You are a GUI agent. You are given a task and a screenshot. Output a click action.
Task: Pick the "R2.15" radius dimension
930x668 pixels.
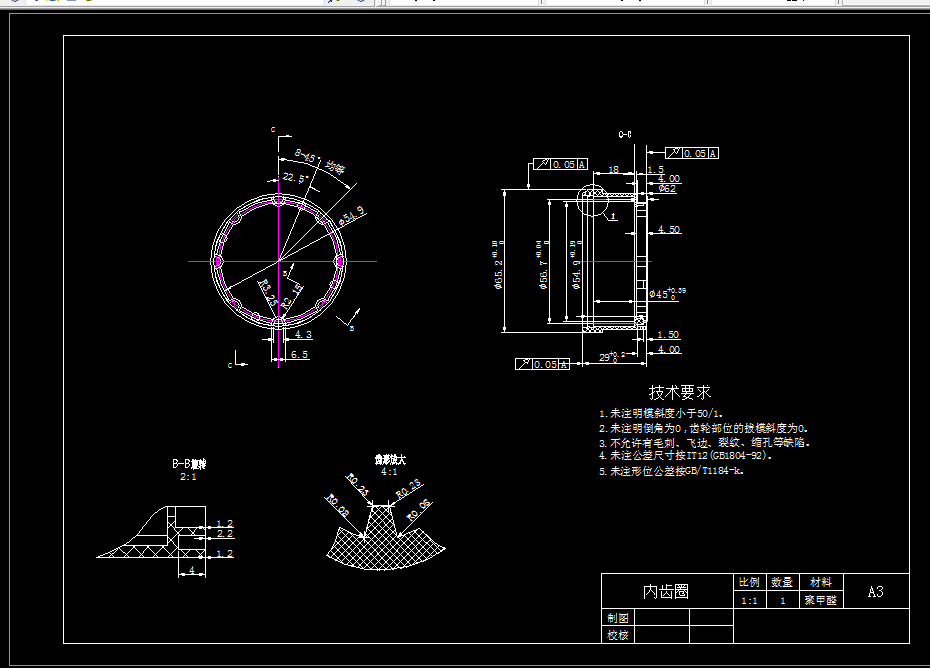coord(291,296)
